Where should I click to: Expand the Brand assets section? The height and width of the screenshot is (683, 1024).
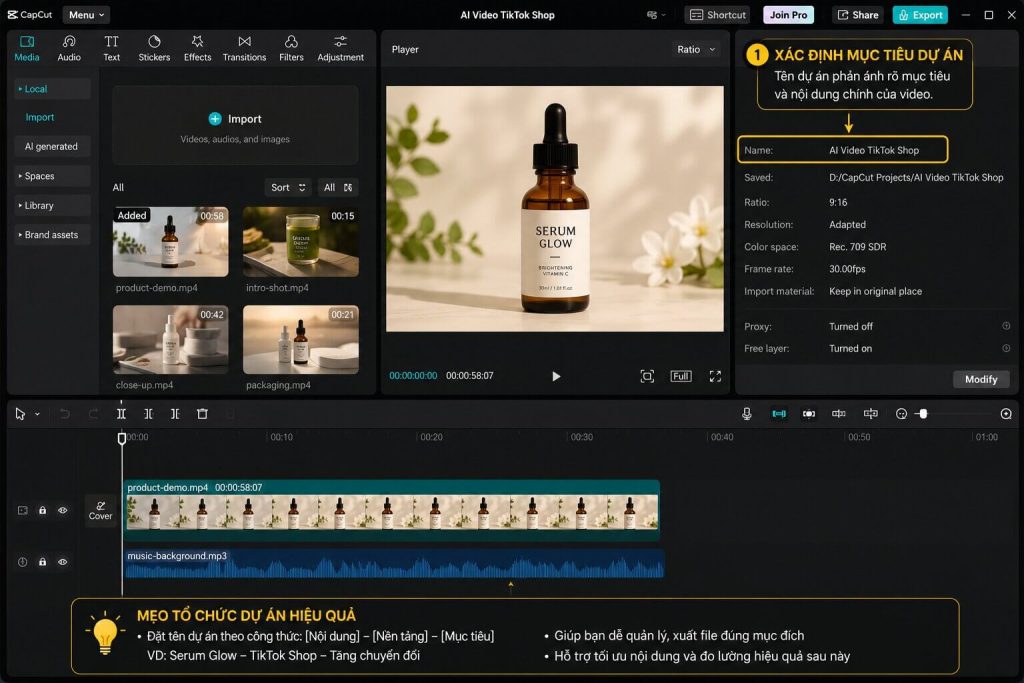[52, 234]
